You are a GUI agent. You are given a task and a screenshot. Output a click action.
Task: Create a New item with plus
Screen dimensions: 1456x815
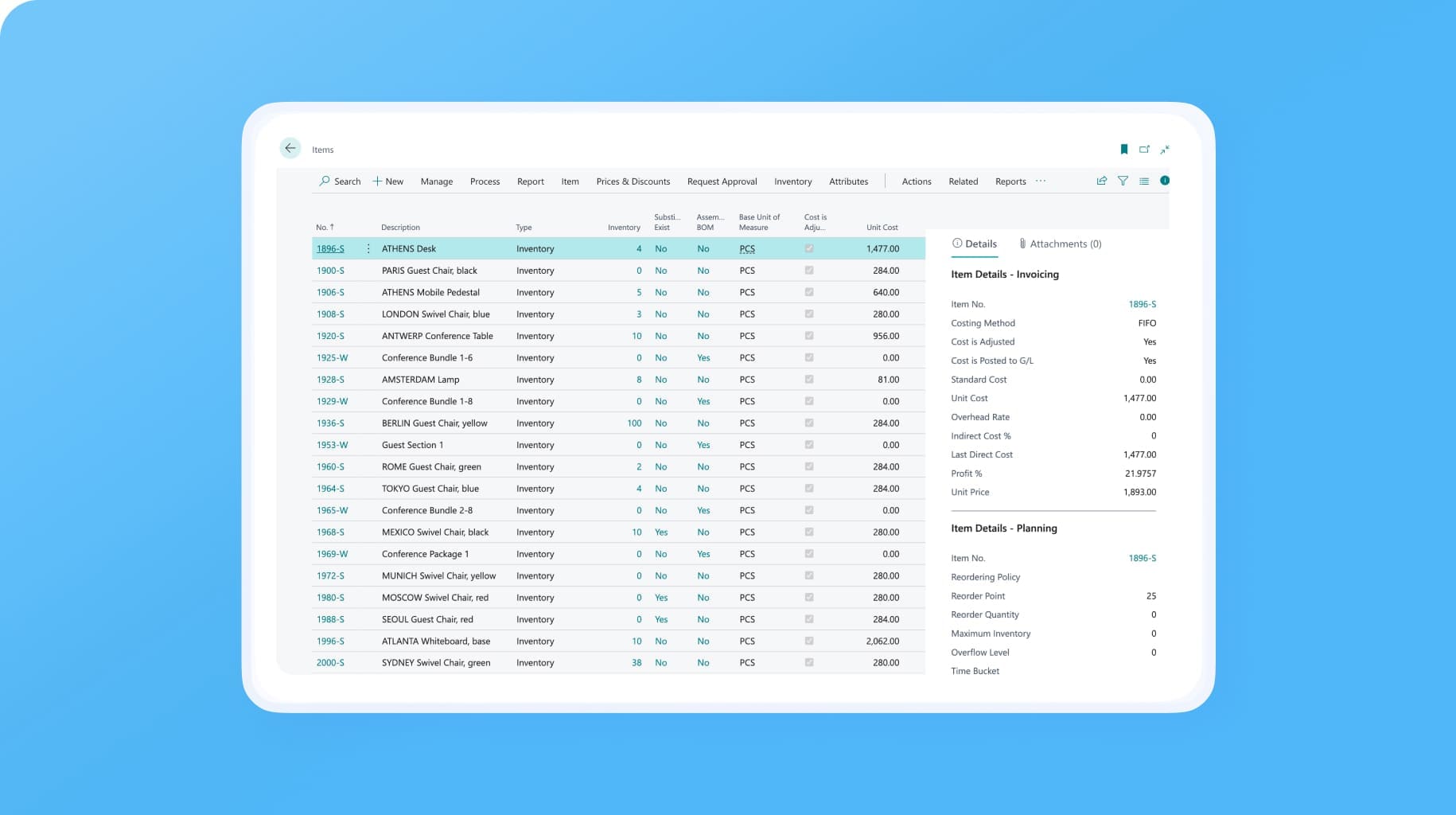tap(388, 181)
